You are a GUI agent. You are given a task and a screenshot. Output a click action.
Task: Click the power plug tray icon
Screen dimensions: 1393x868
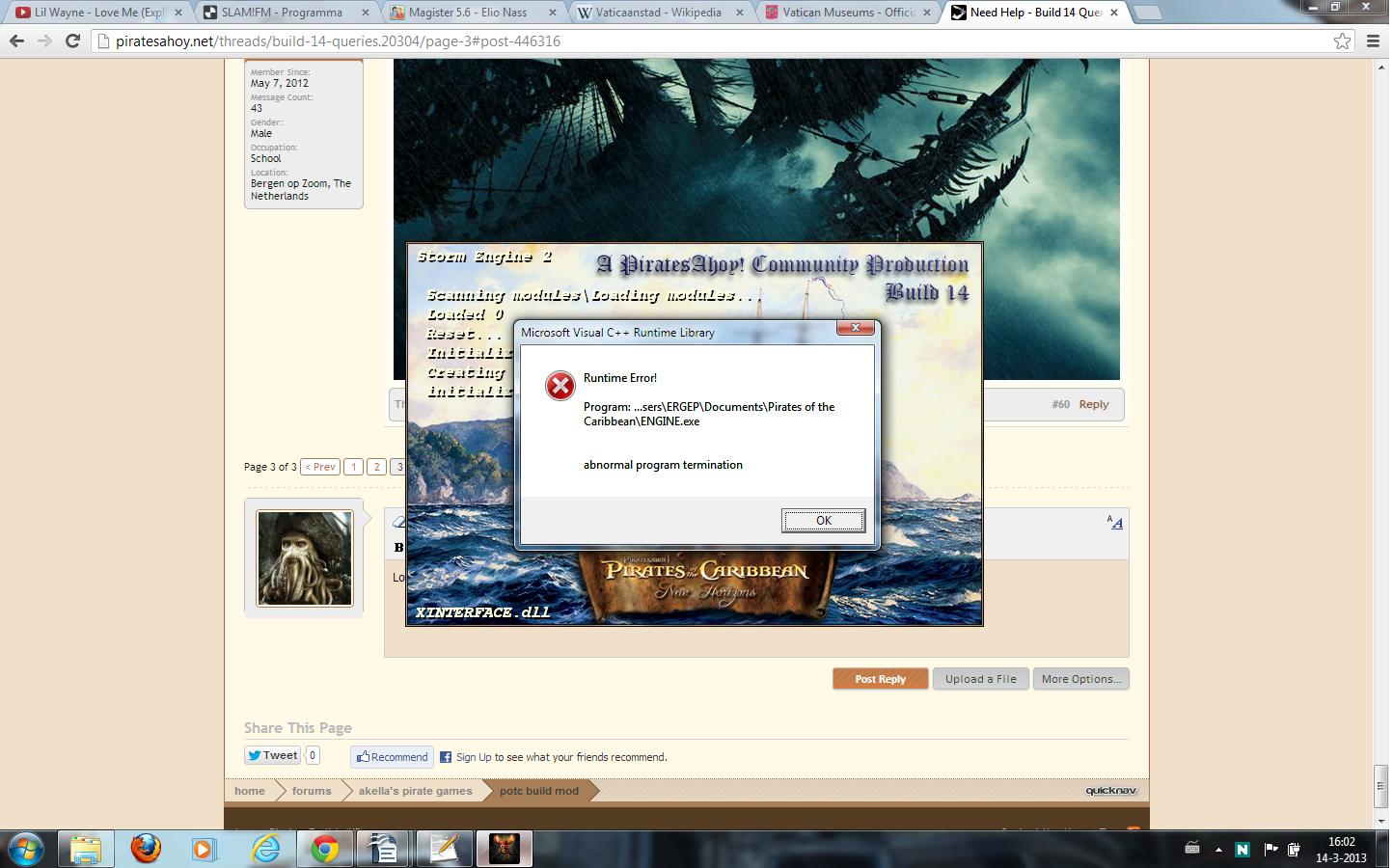click(1295, 850)
